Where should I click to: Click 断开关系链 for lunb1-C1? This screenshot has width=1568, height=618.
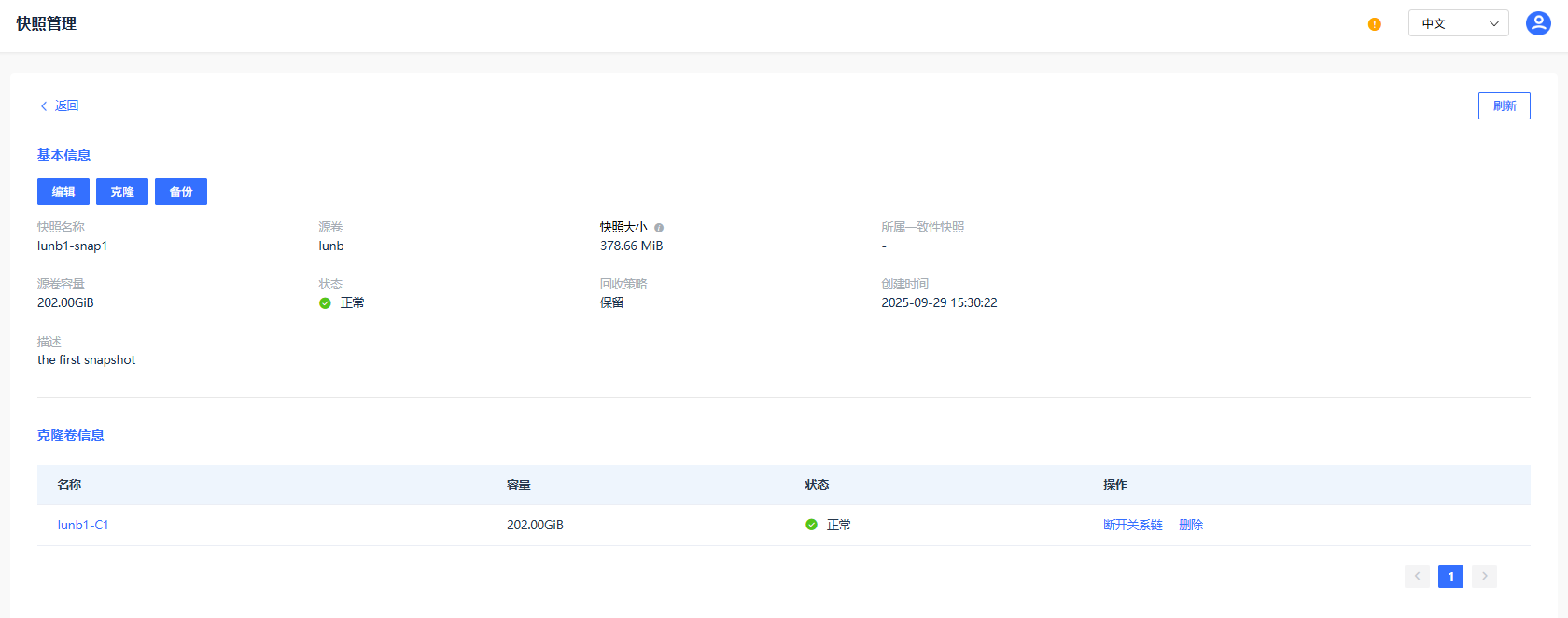[x=1132, y=525]
